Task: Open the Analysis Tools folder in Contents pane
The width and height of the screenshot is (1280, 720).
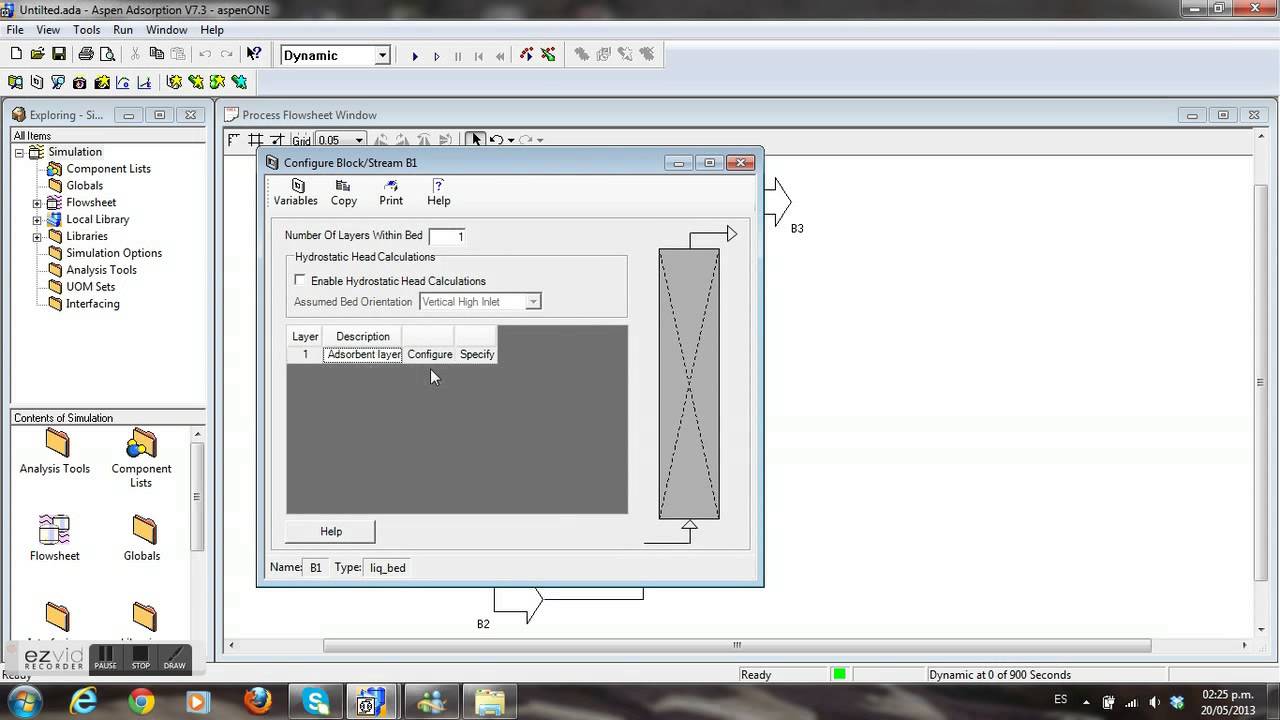Action: 56,453
